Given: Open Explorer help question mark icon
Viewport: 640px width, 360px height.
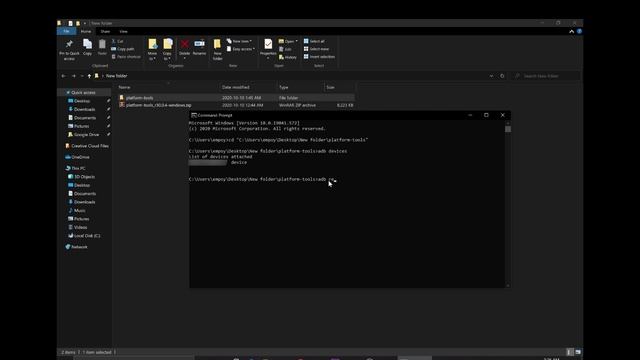Looking at the screenshot, I should (x=579, y=31).
